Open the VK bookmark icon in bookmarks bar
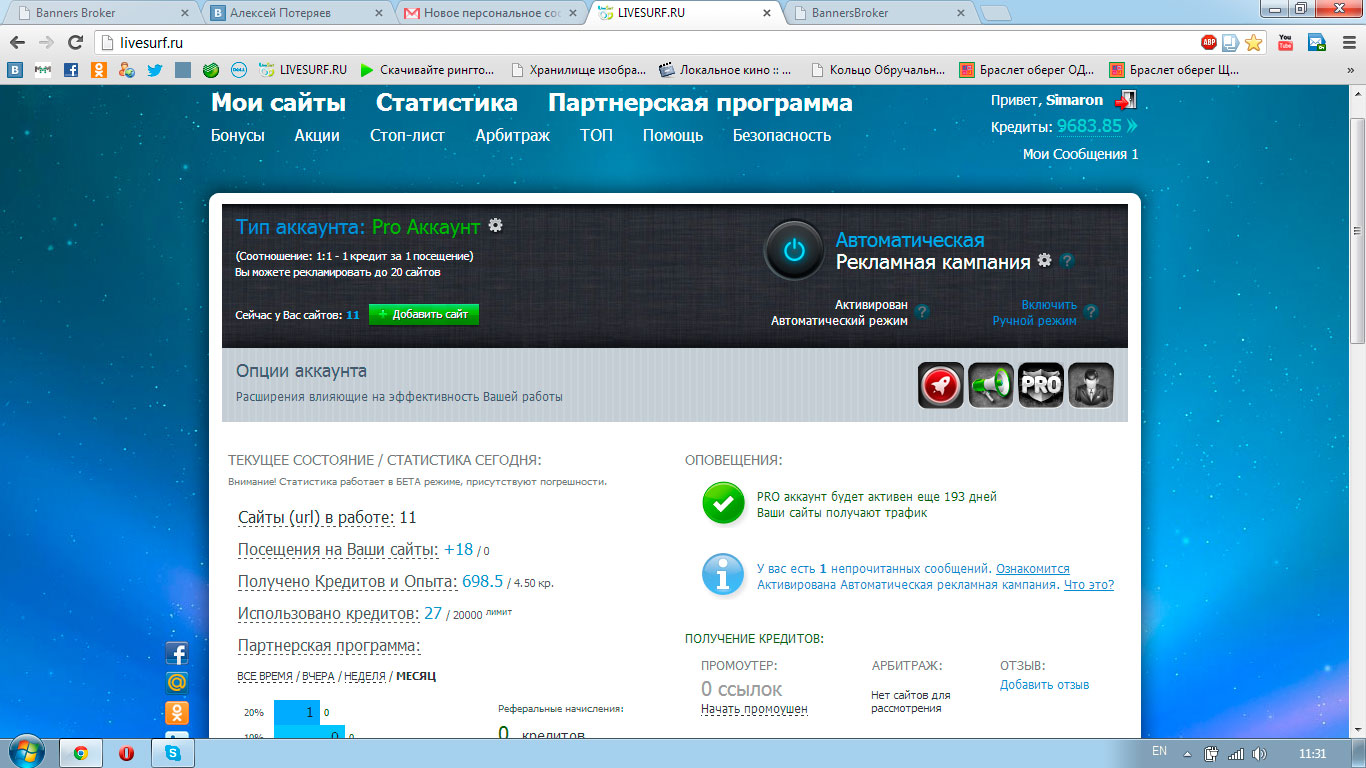1366x768 pixels. coord(15,70)
